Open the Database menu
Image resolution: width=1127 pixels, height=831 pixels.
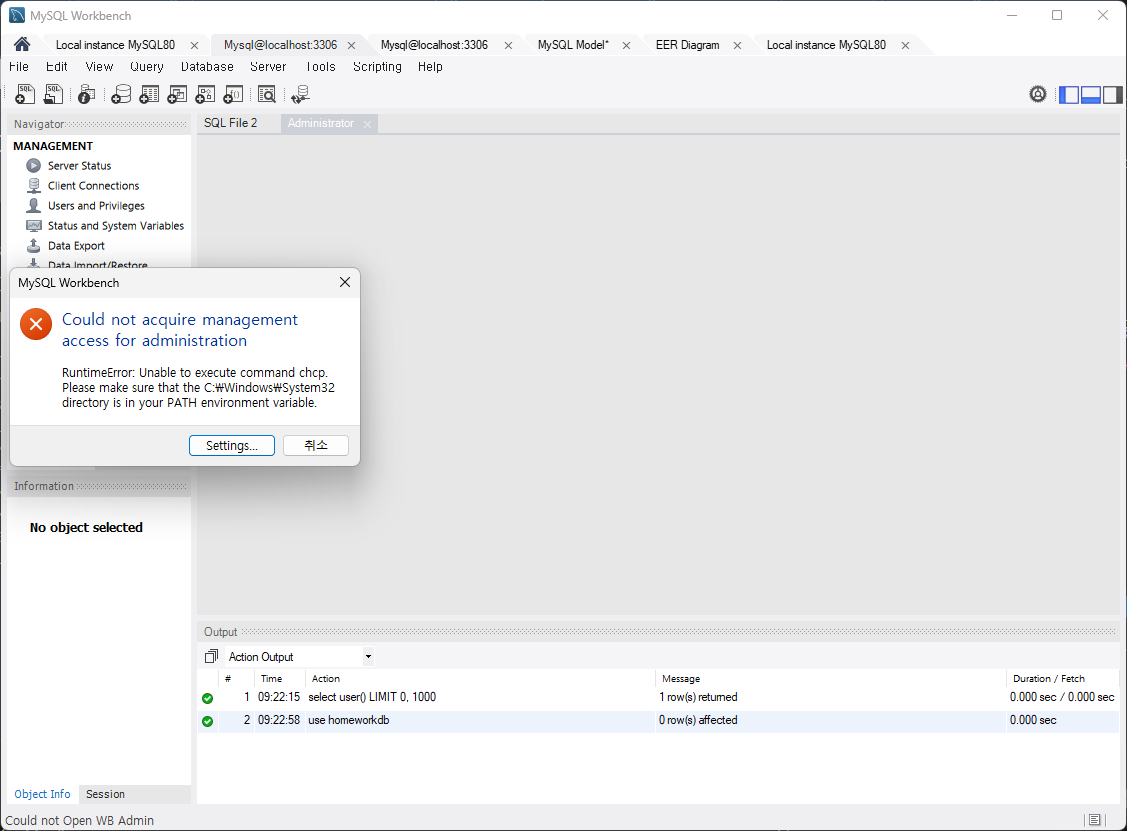click(207, 67)
